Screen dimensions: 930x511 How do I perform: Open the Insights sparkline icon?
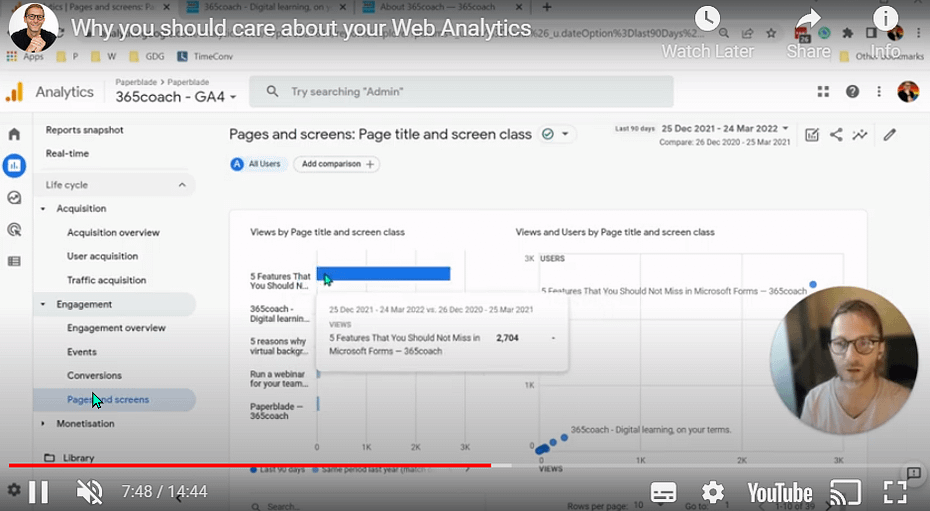(859, 135)
